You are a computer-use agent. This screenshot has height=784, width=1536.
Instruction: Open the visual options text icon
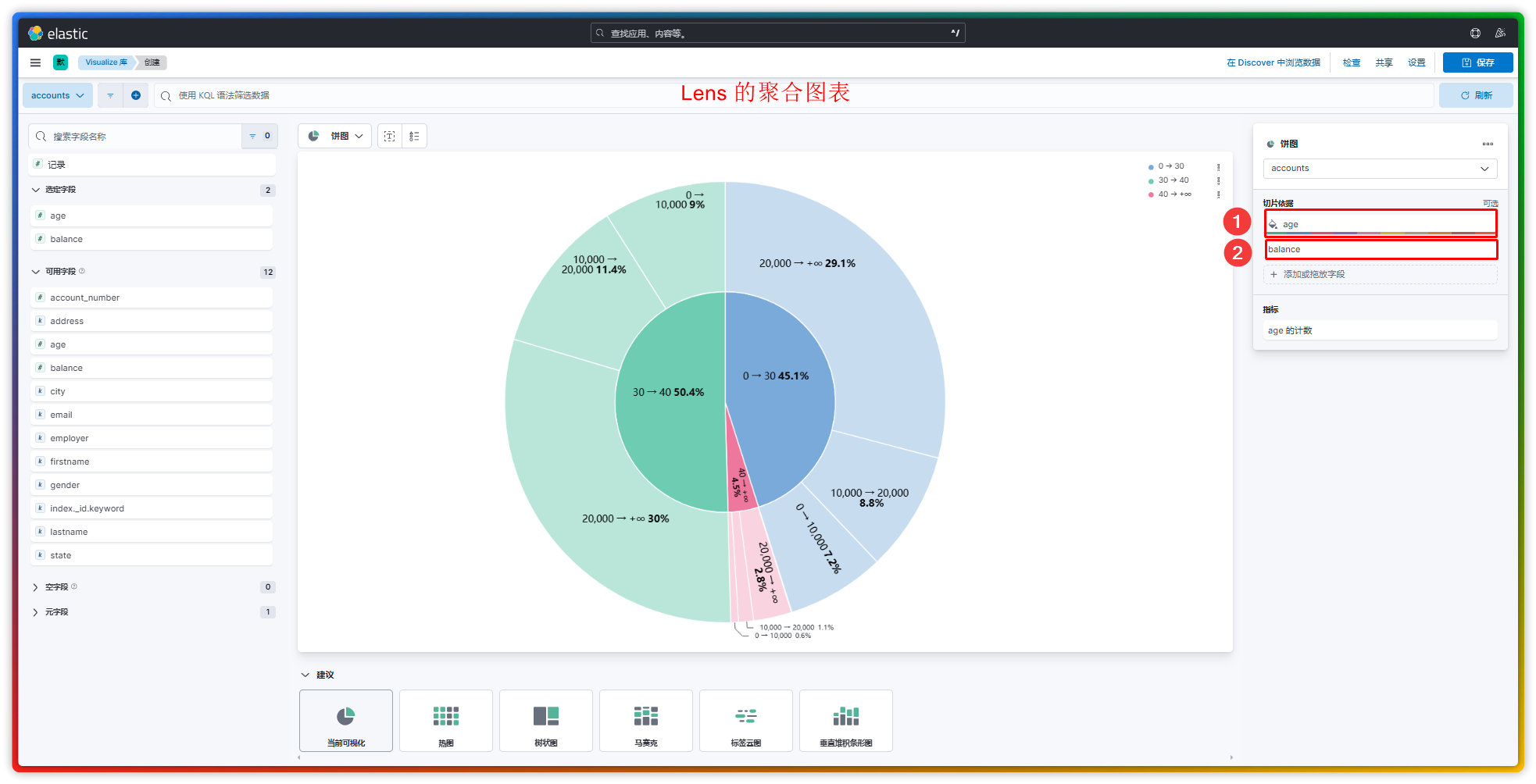pos(390,136)
